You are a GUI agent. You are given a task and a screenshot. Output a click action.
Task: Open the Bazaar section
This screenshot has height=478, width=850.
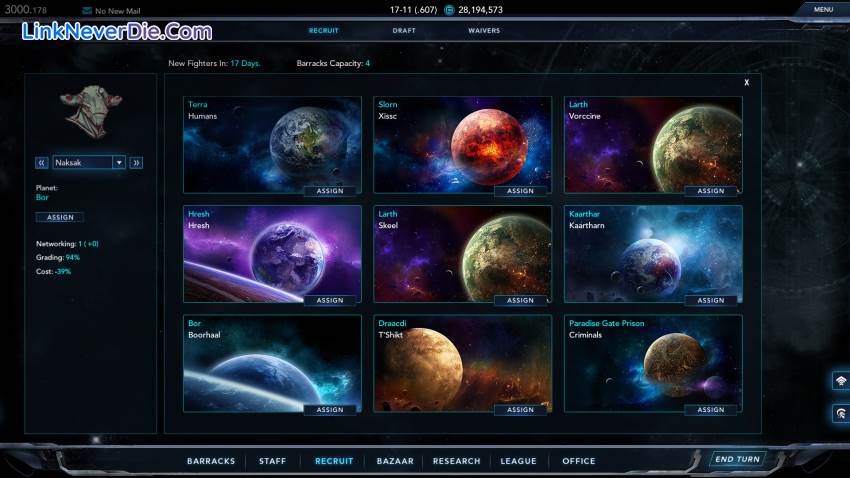click(x=394, y=461)
